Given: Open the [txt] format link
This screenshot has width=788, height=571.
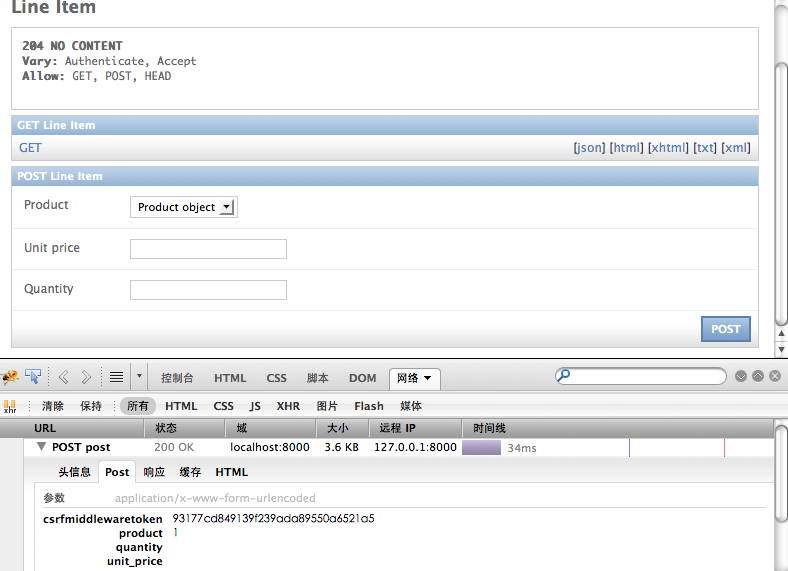Looking at the screenshot, I should click(705, 148).
